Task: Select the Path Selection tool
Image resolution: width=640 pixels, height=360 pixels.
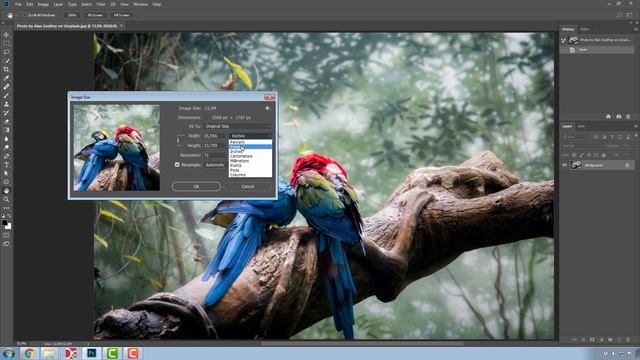Action: [x=6, y=173]
